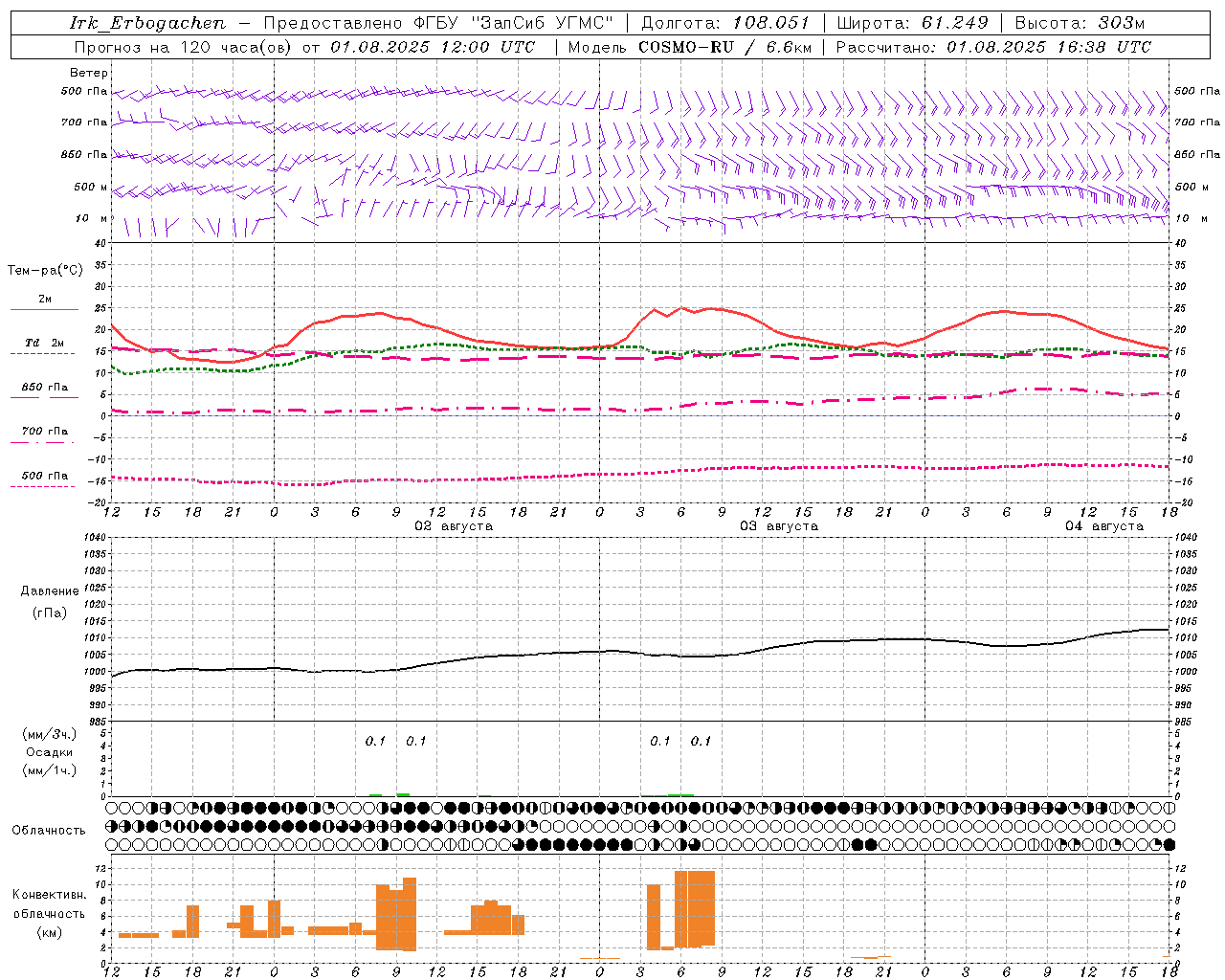The image size is (1225, 980).
Task: Click the left '500 м' wind level label
Action: coord(92,187)
